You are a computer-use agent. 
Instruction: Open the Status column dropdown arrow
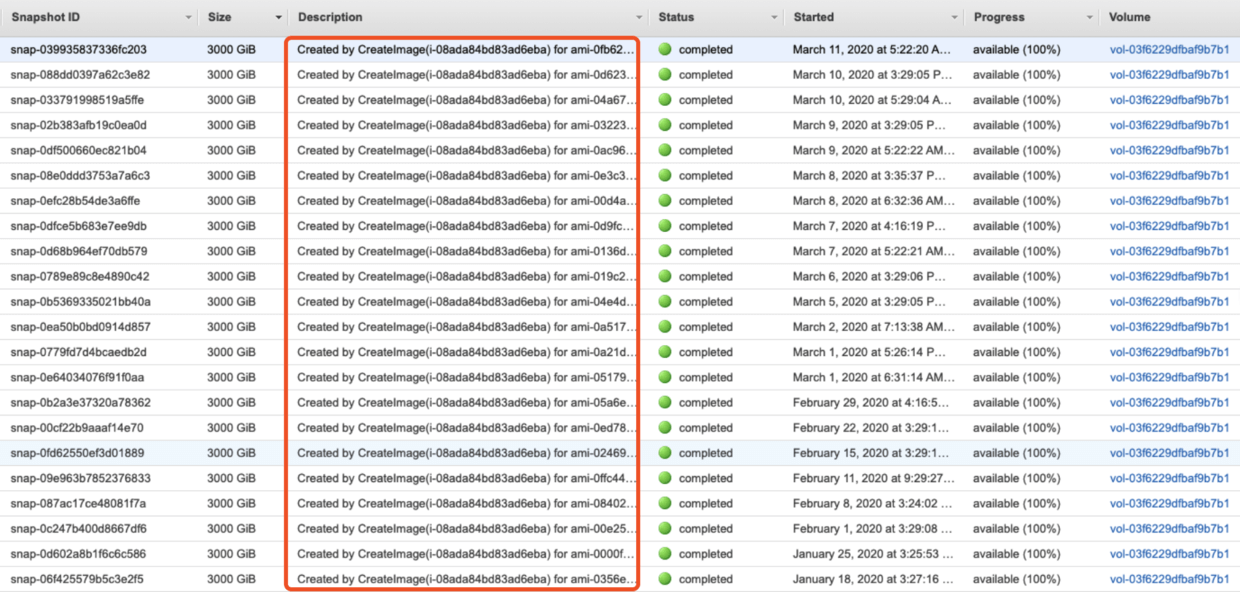pyautogui.click(x=774, y=18)
